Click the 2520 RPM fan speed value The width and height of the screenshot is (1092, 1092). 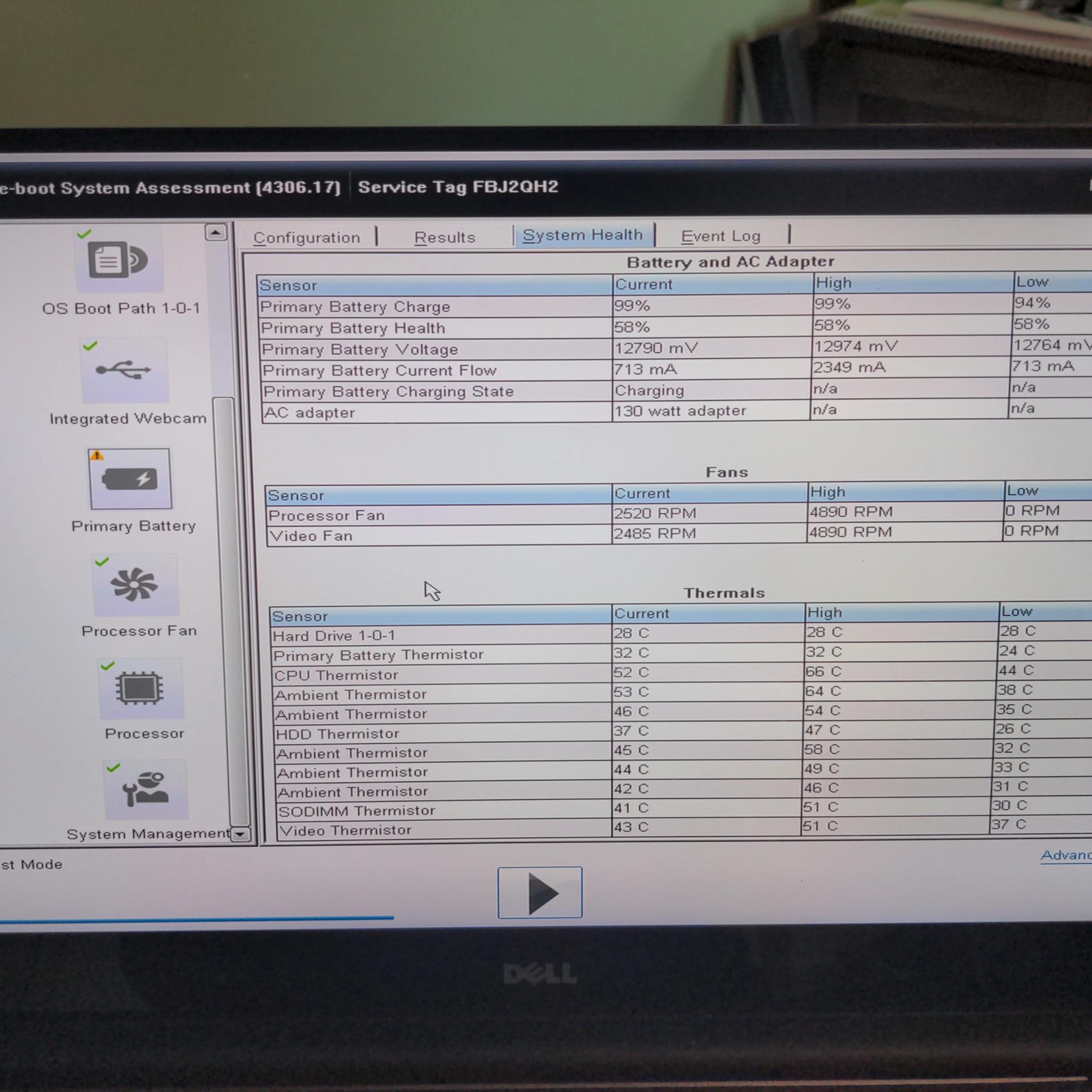click(655, 513)
